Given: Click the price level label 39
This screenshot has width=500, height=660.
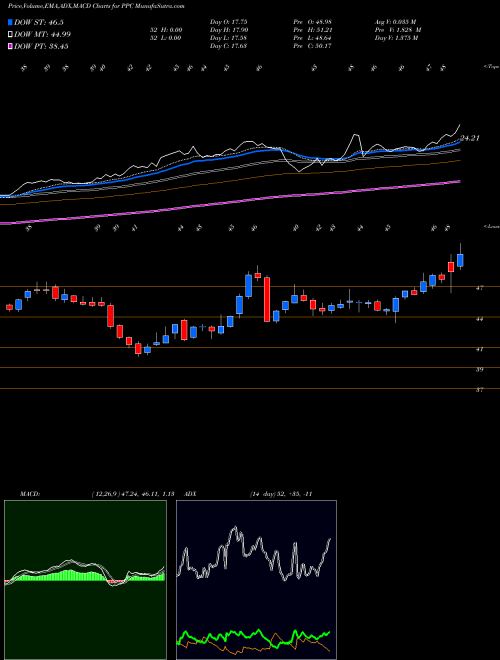Looking at the screenshot, I should (479, 369).
